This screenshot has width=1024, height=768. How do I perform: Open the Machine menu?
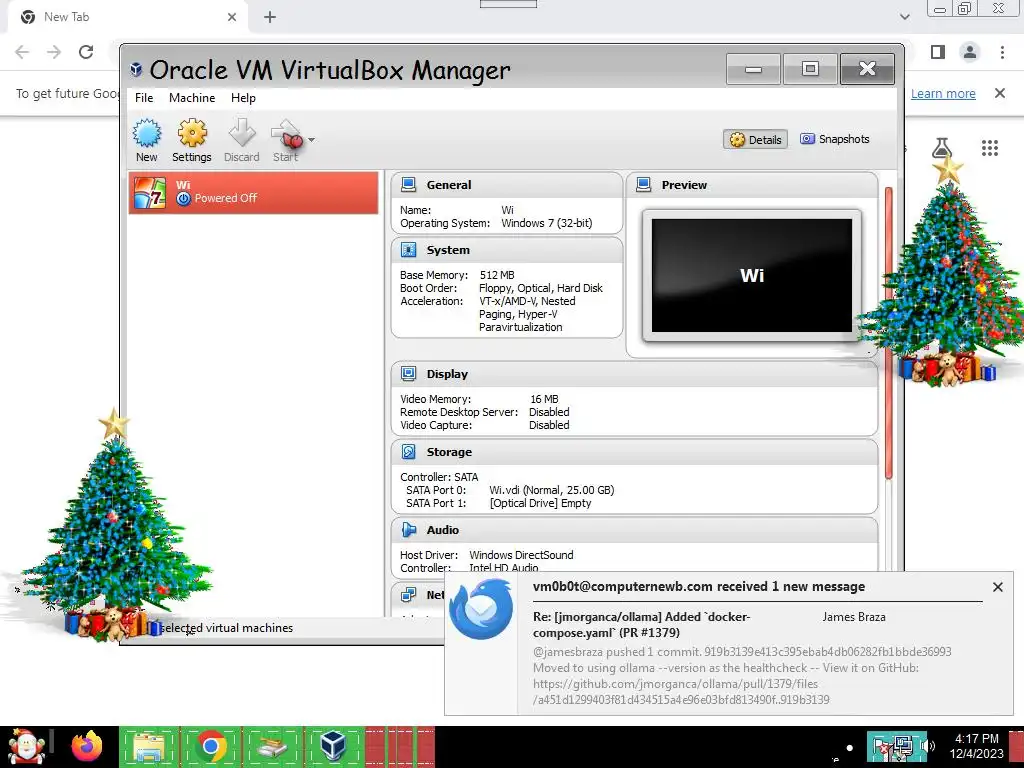[x=192, y=98]
